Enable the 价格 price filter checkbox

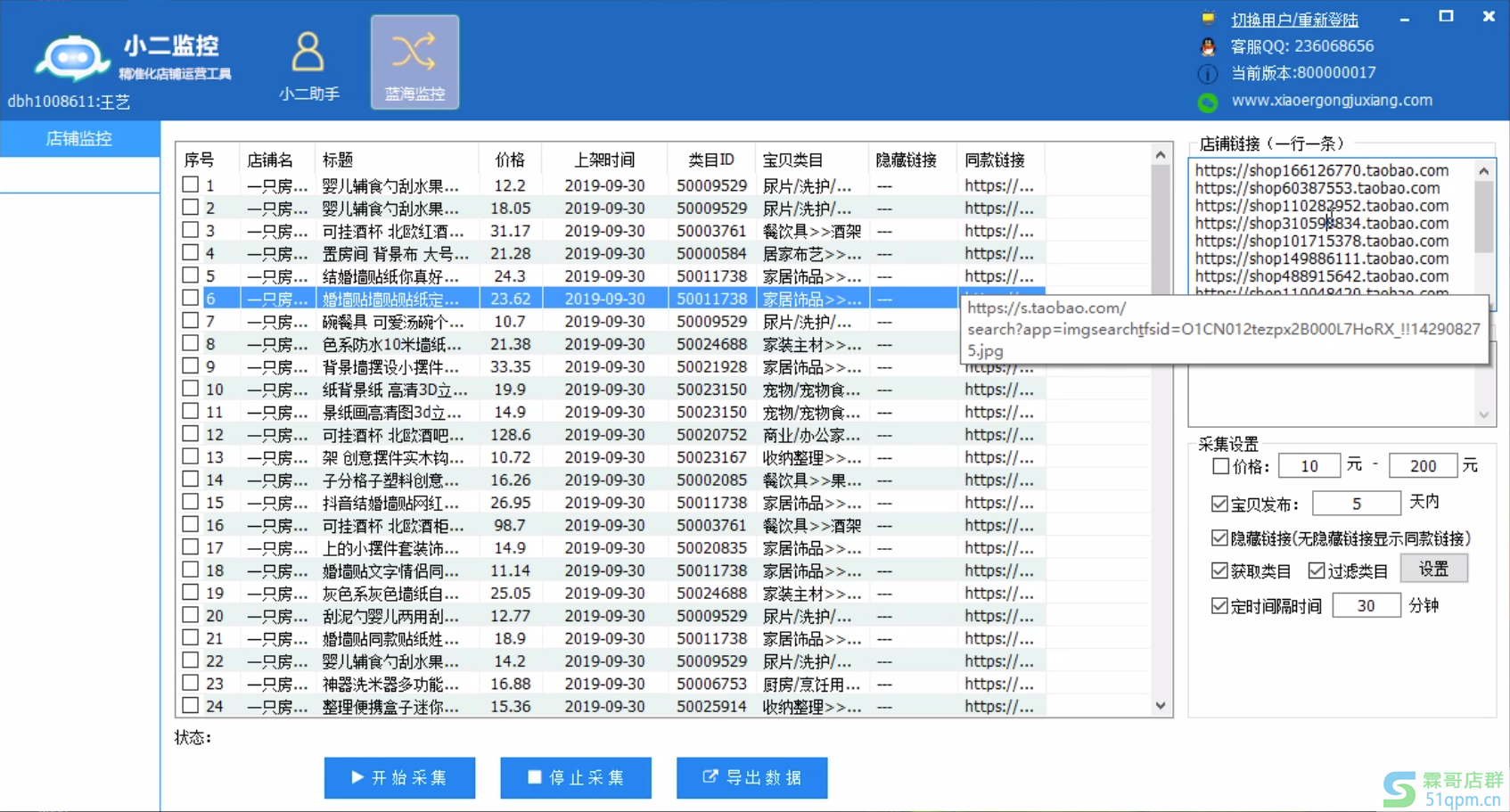point(1220,466)
